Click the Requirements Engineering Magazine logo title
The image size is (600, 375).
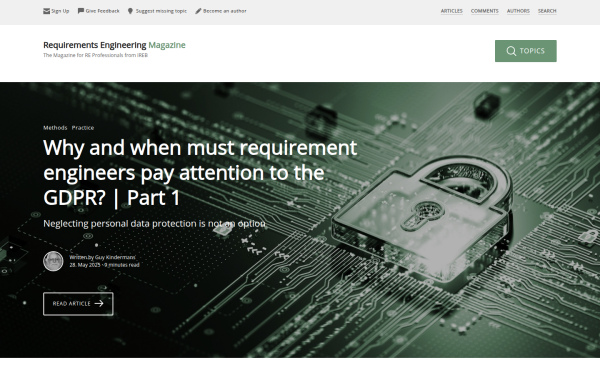pos(114,45)
